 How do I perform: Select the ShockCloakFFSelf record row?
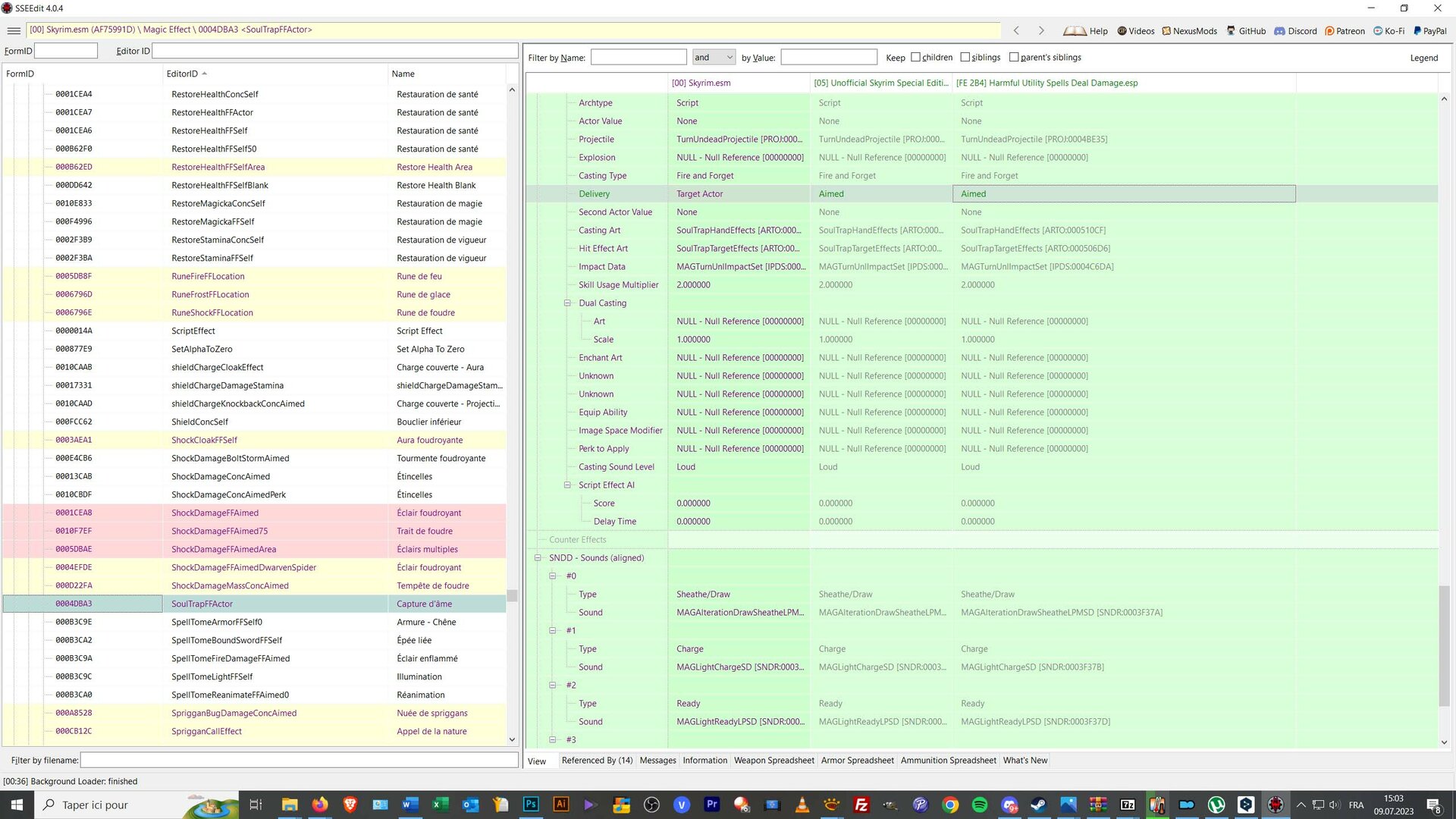click(254, 440)
